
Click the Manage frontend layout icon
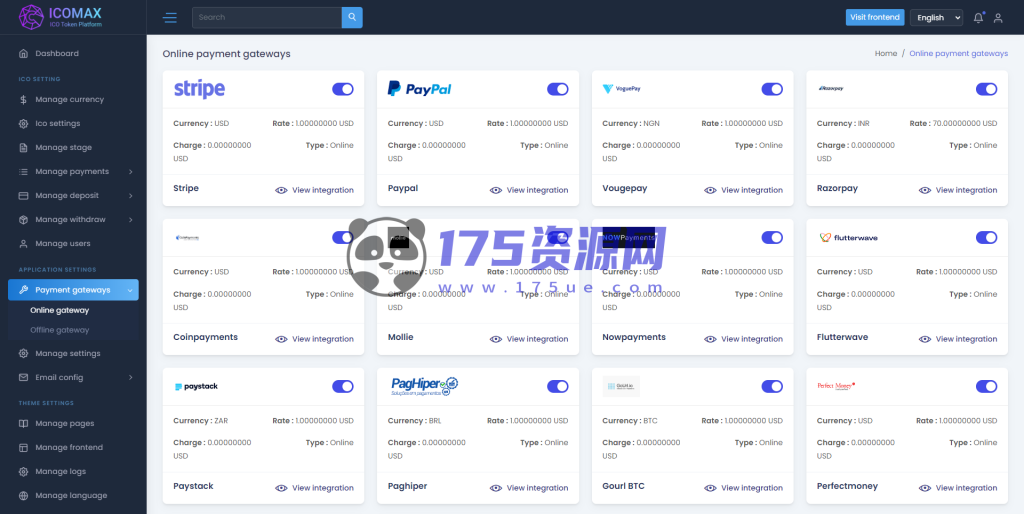tap(24, 447)
